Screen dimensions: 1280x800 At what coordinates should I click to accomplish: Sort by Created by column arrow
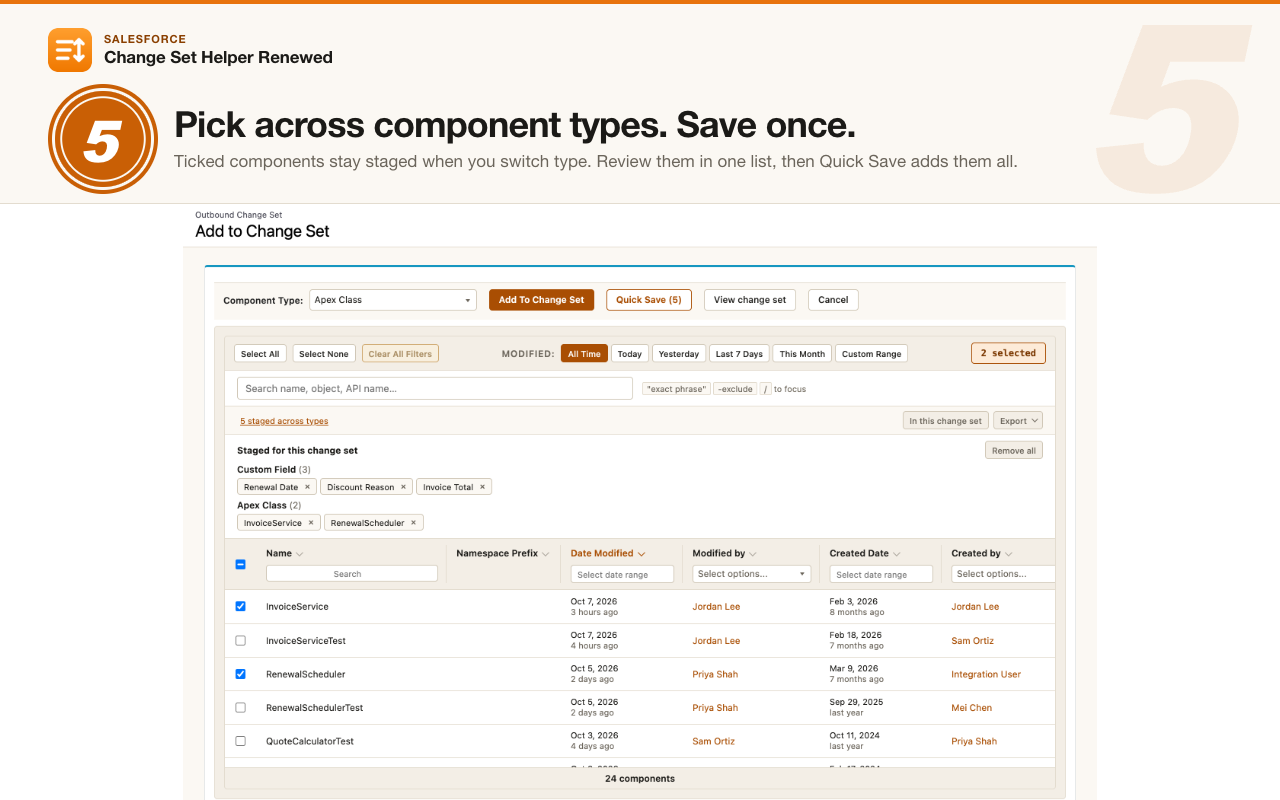click(x=1009, y=554)
